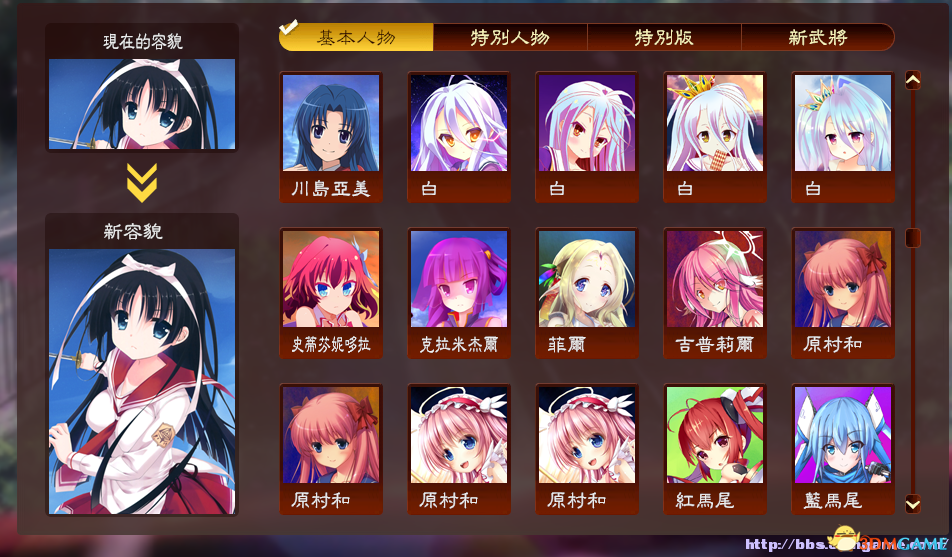The image size is (952, 557).
Task: Click the scroll up arrow
Action: point(913,80)
